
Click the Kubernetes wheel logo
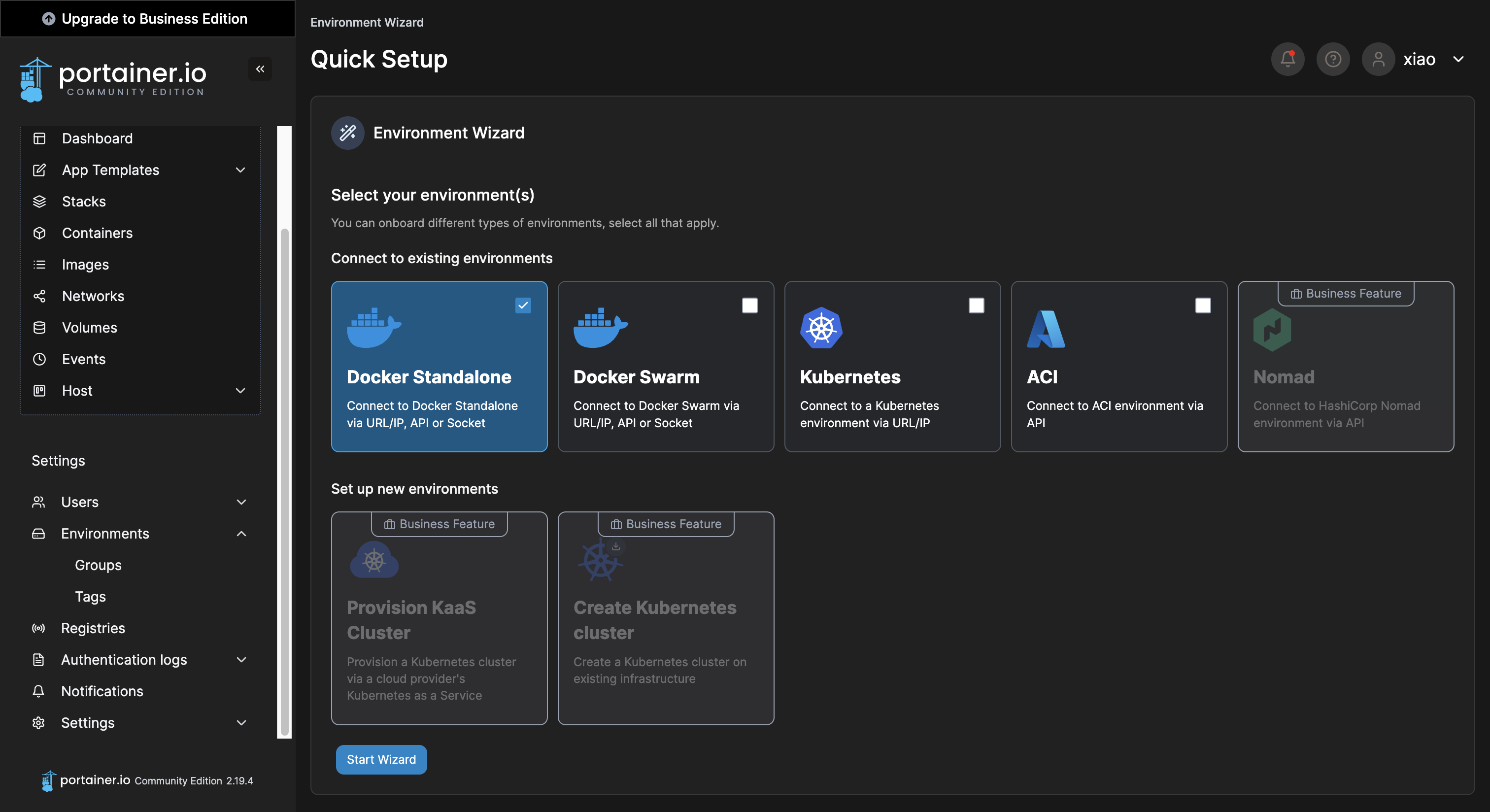click(821, 327)
